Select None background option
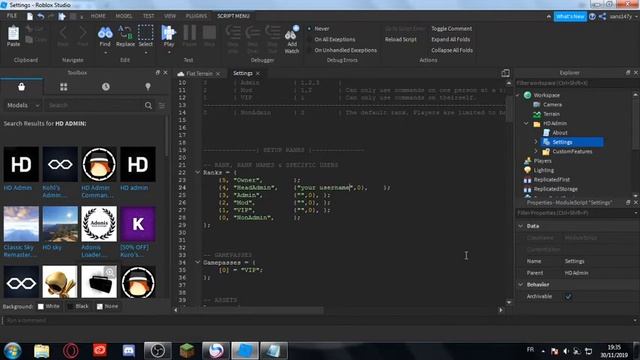This screenshot has width=640, height=360. pyautogui.click(x=107, y=306)
